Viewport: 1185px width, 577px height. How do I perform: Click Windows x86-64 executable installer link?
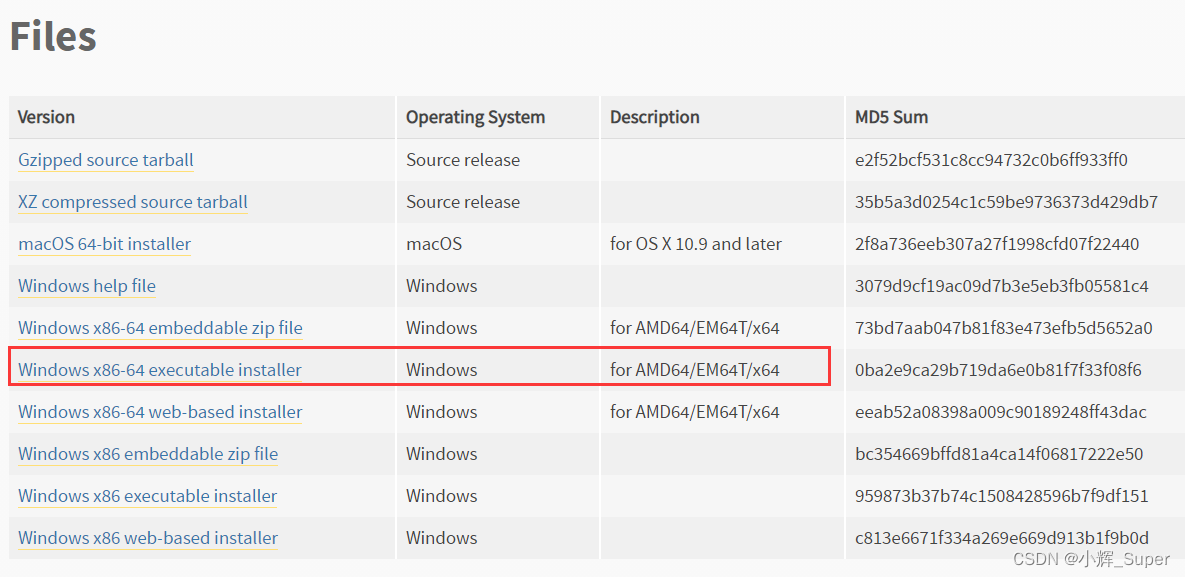point(160,370)
